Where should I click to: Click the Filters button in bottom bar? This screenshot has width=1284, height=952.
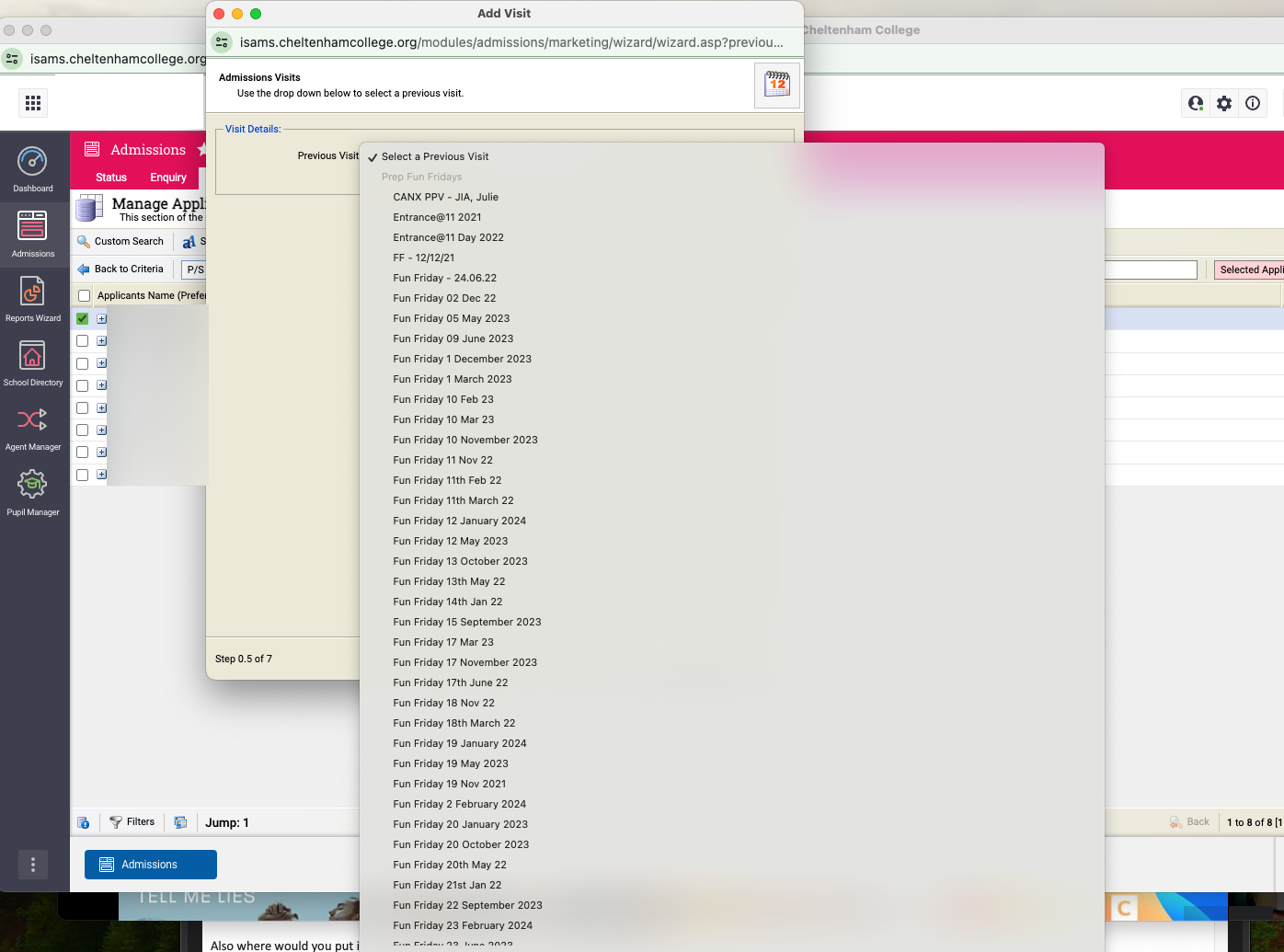pyautogui.click(x=132, y=822)
